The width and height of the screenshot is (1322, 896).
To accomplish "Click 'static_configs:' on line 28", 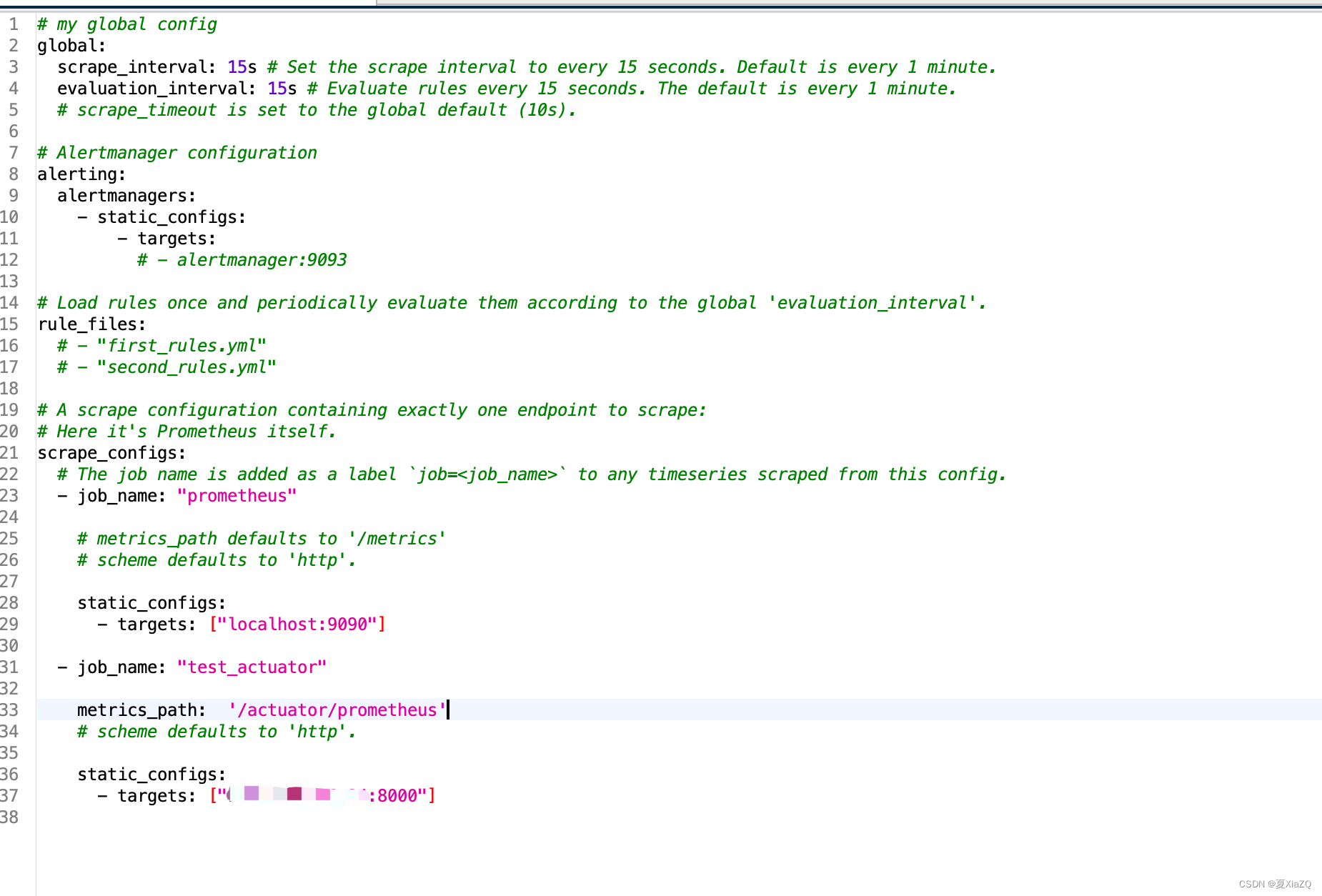I will [151, 603].
